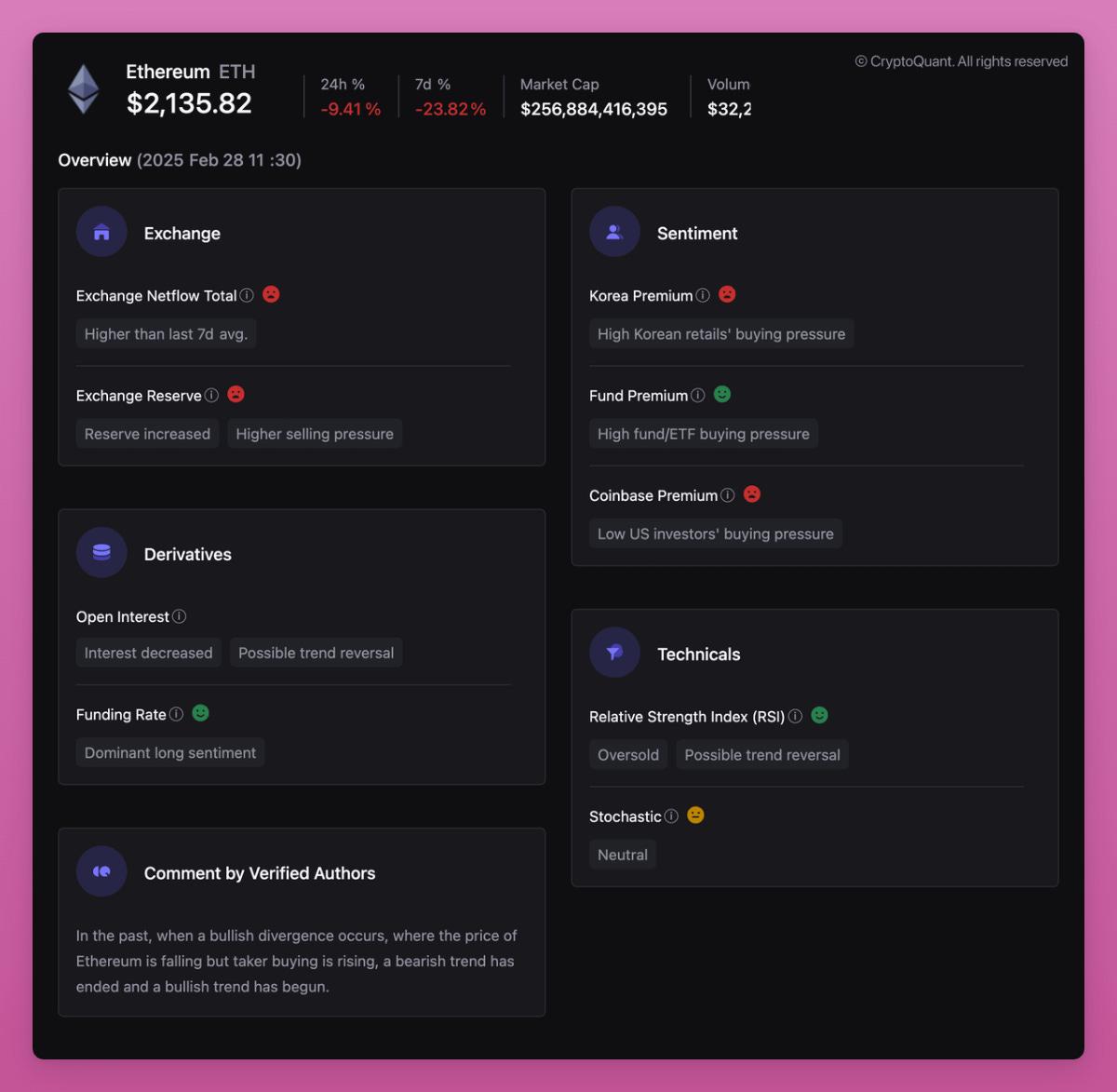Click the CryptoQuant copyright text
The height and width of the screenshot is (1092, 1117).
point(962,61)
